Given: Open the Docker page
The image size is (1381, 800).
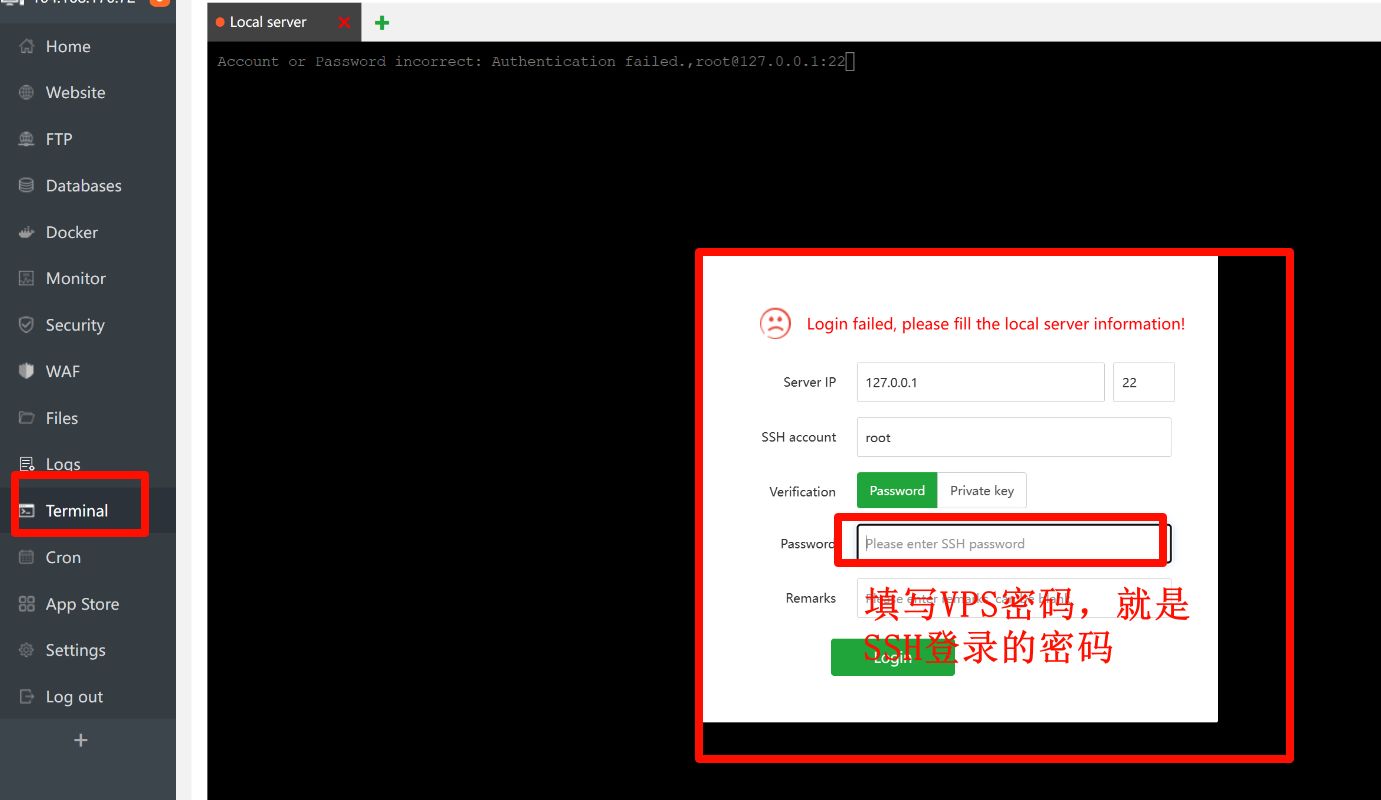Looking at the screenshot, I should coord(88,232).
